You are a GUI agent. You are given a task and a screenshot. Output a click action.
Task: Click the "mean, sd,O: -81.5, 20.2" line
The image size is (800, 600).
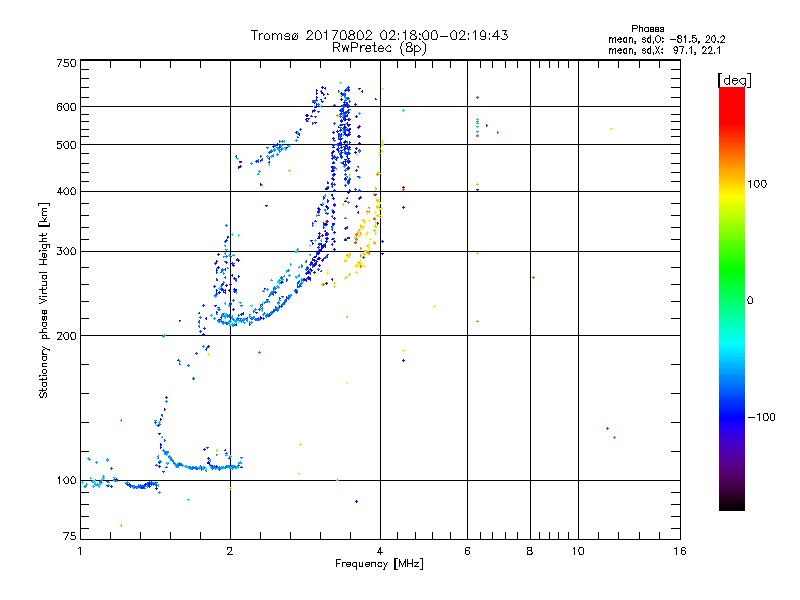click(x=666, y=39)
